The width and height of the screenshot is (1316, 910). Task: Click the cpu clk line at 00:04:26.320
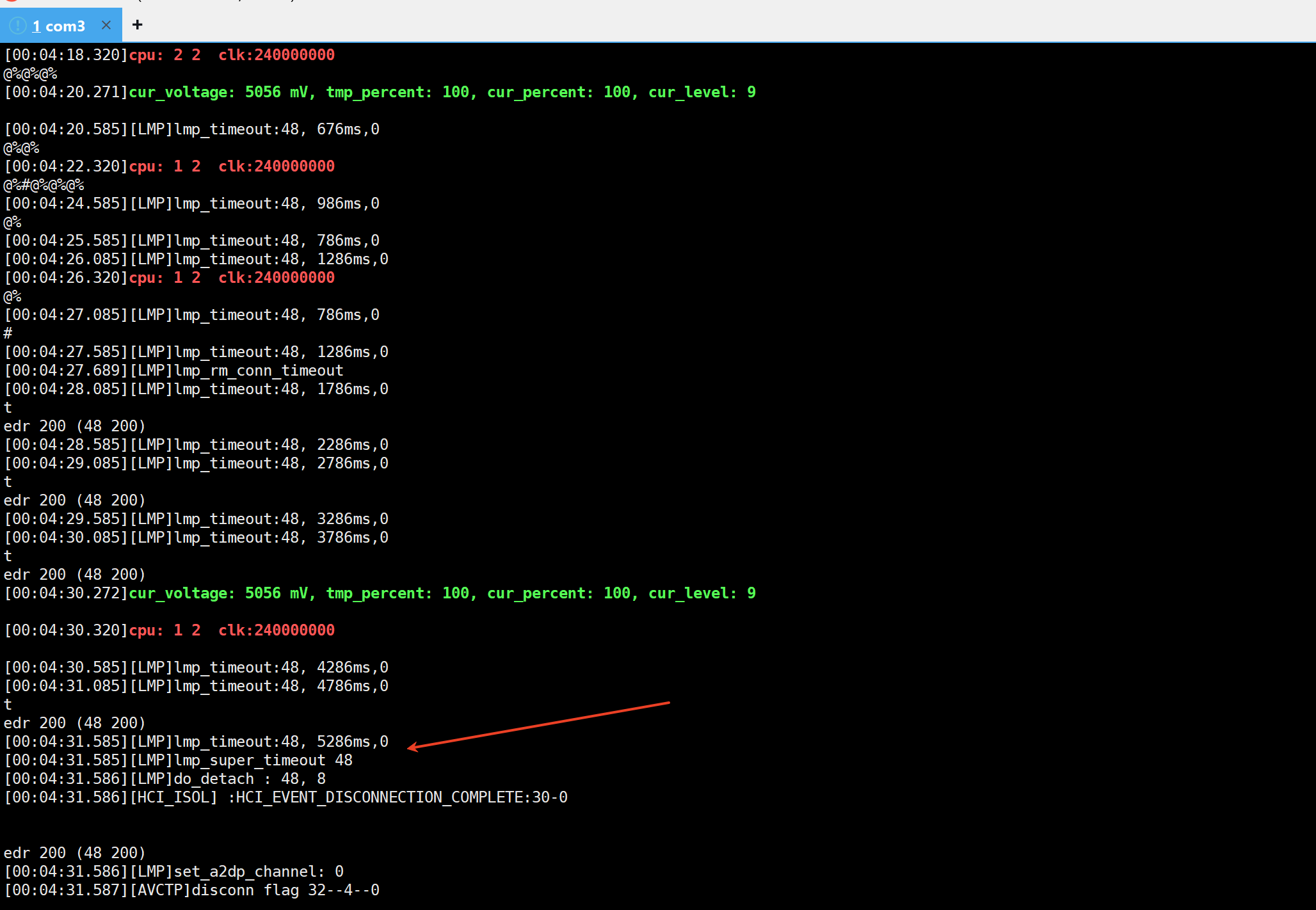170,278
